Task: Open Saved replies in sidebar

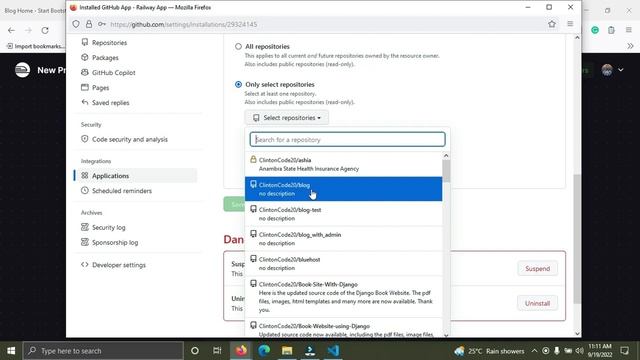Action: coord(110,103)
